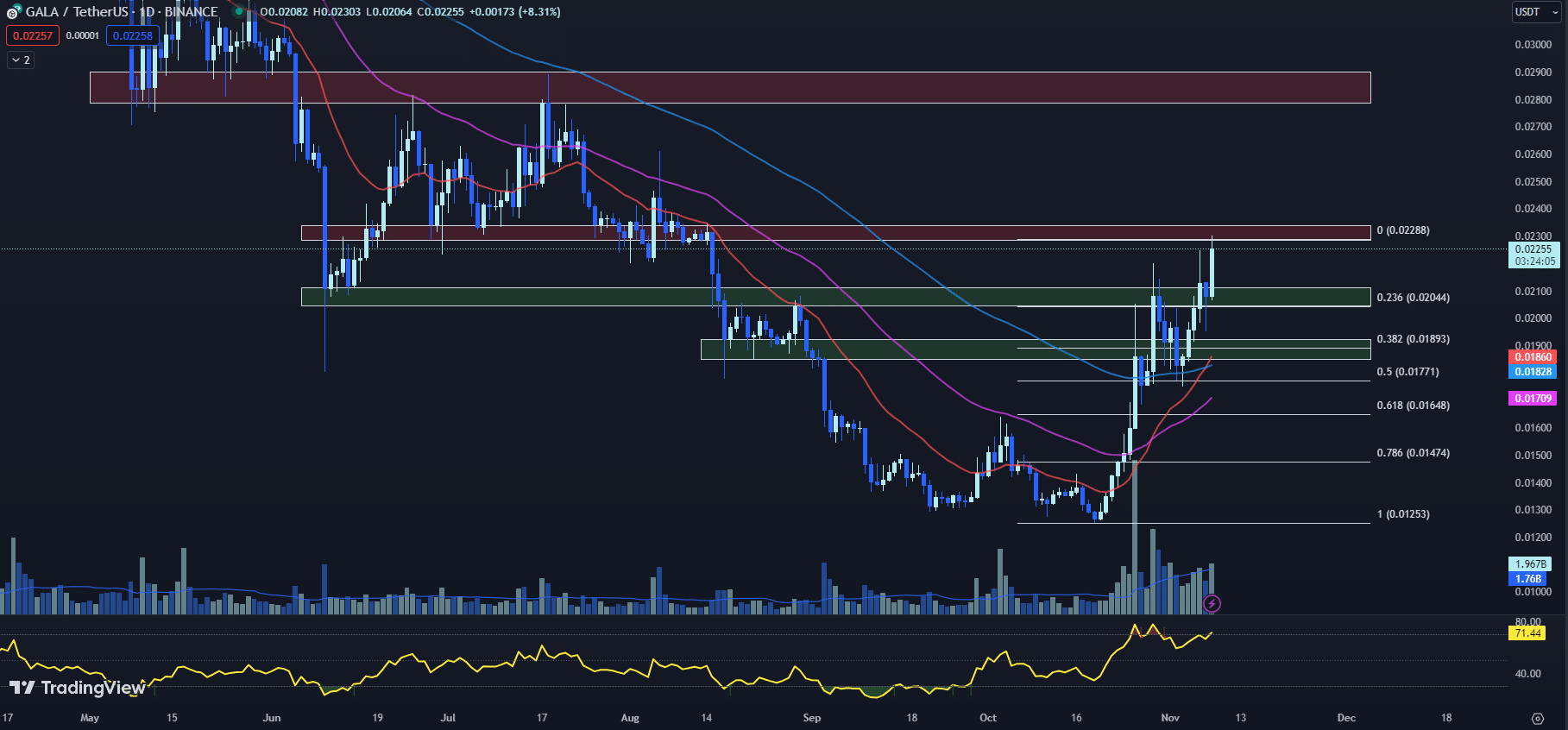Screen dimensions: 1568x730
Task: Click the Fibonacci 0.382 (0.01893) level label
Action: (1414, 339)
